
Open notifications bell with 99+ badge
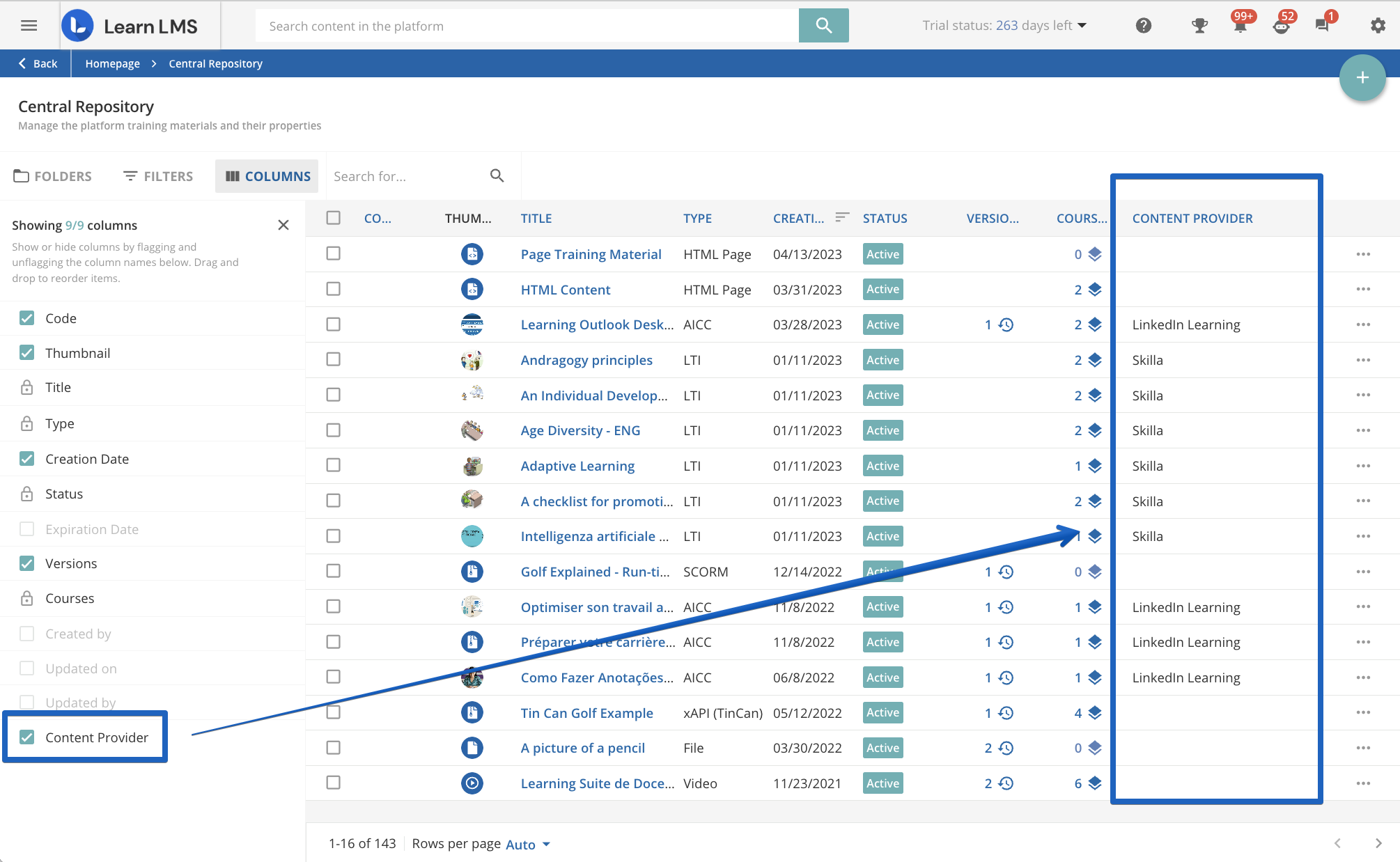coord(1240,24)
